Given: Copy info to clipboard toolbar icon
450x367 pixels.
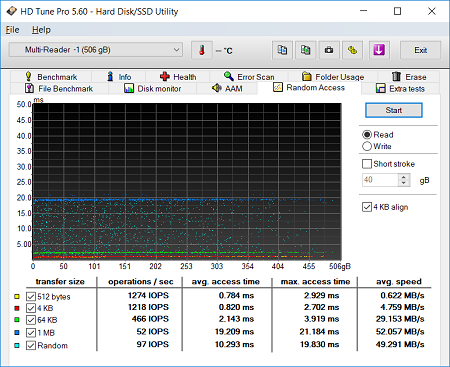Looking at the screenshot, I should (282, 50).
